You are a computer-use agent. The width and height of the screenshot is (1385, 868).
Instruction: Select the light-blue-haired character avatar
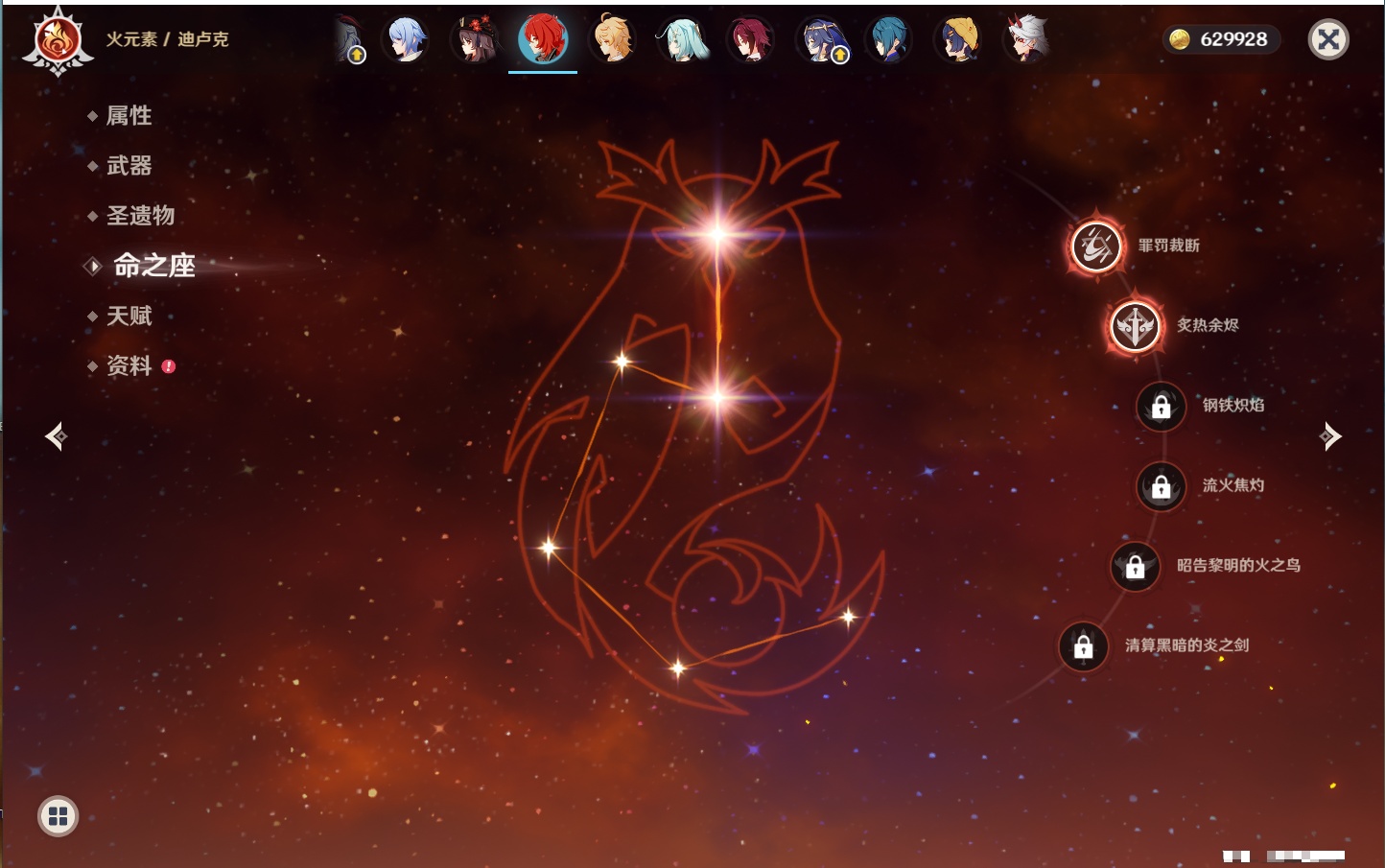point(406,39)
